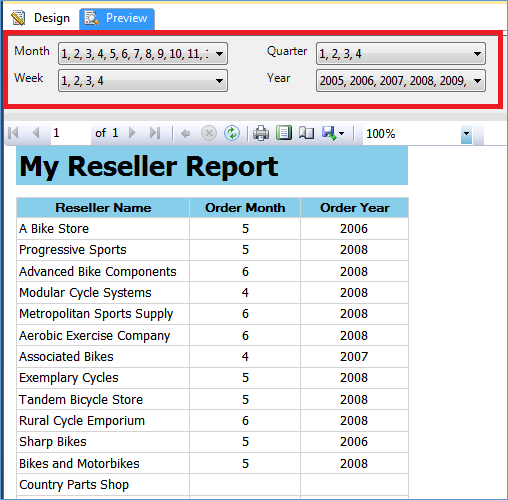Expand the Year parameter dropdown
This screenshot has width=508, height=500.
401,80
